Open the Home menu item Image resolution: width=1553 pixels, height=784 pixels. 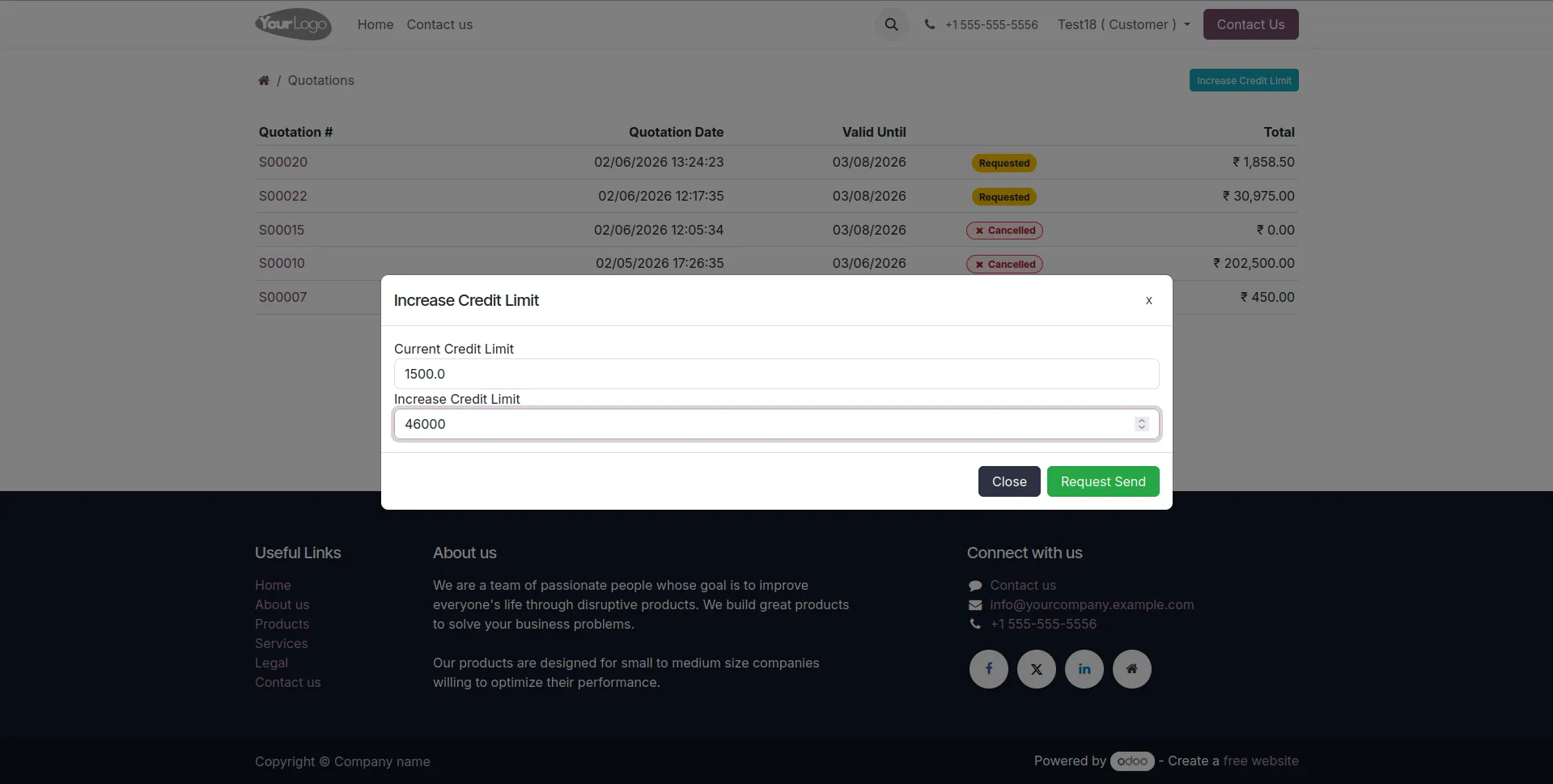pyautogui.click(x=376, y=24)
